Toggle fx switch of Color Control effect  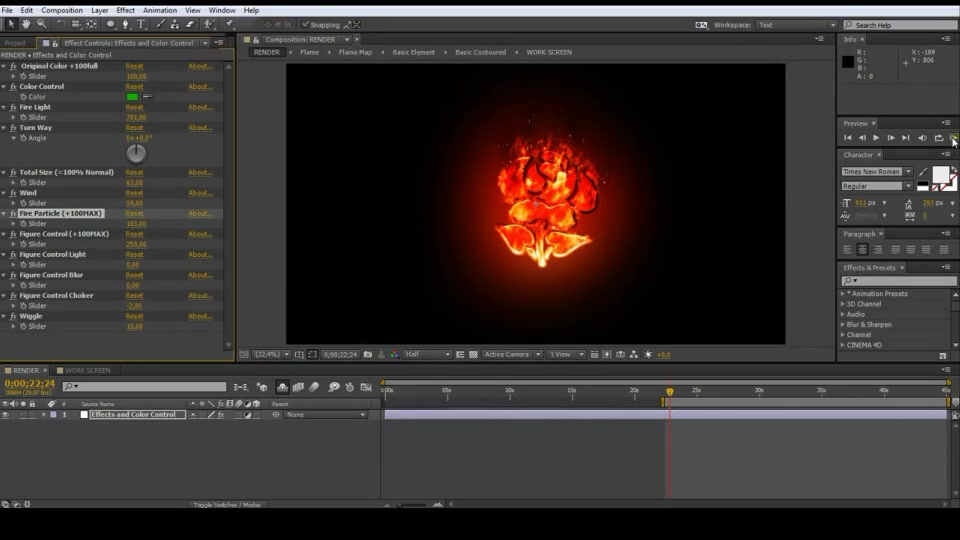point(13,86)
